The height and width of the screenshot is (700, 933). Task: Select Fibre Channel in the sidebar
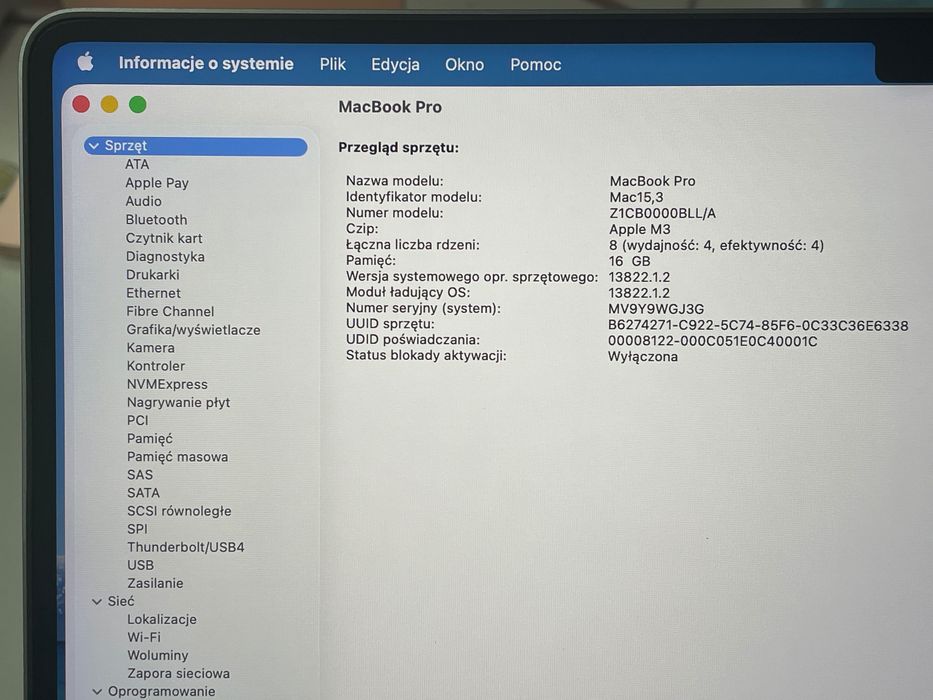[x=170, y=311]
